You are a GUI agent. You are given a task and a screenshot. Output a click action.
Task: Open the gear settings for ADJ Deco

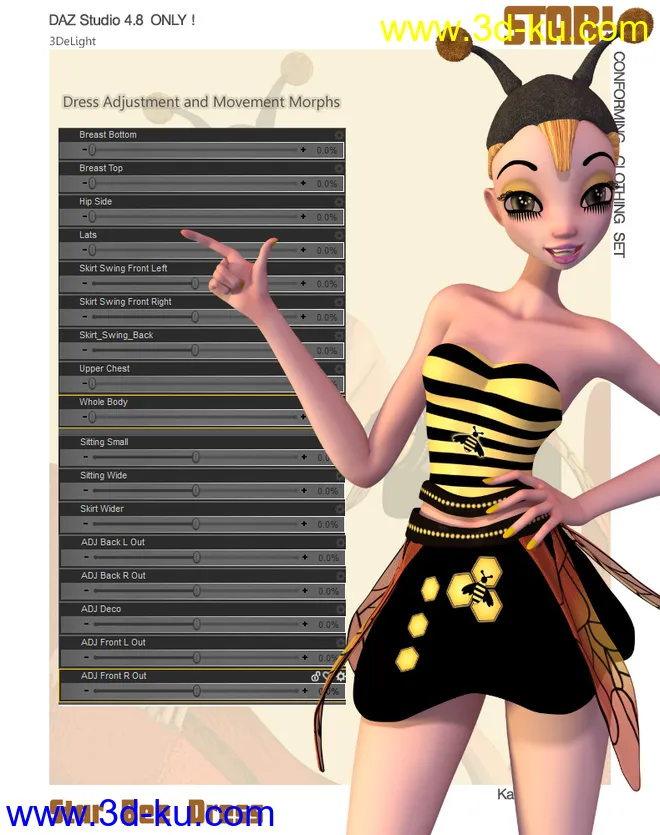pyautogui.click(x=340, y=609)
